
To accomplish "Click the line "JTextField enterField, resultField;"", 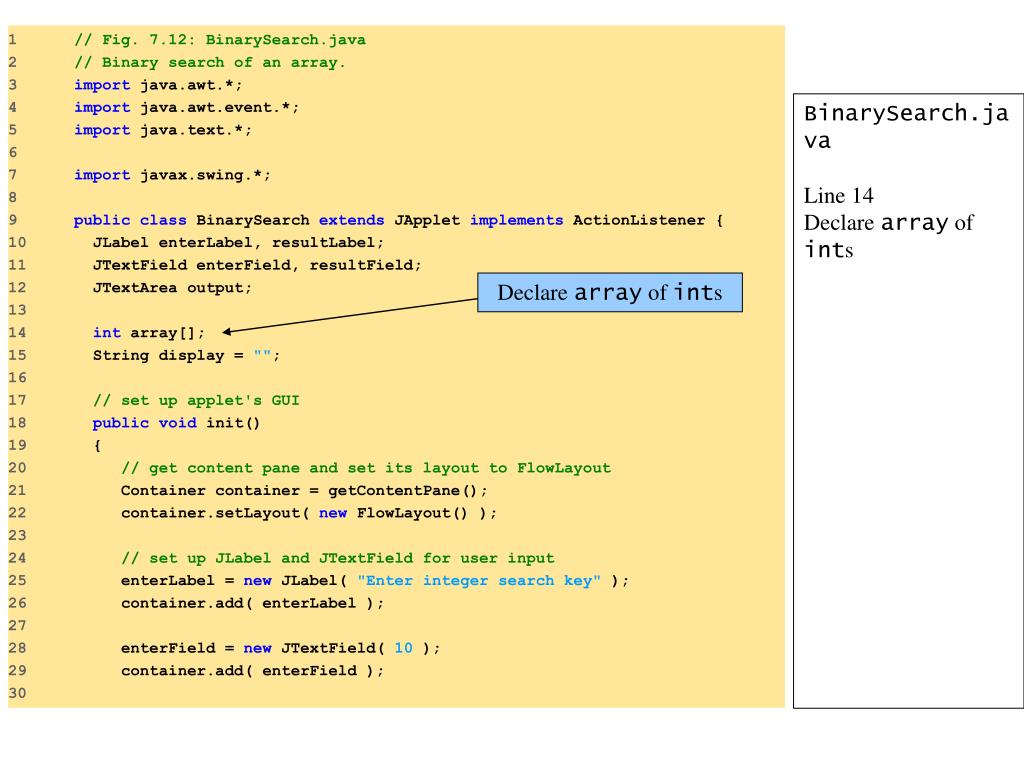I will tap(257, 265).
